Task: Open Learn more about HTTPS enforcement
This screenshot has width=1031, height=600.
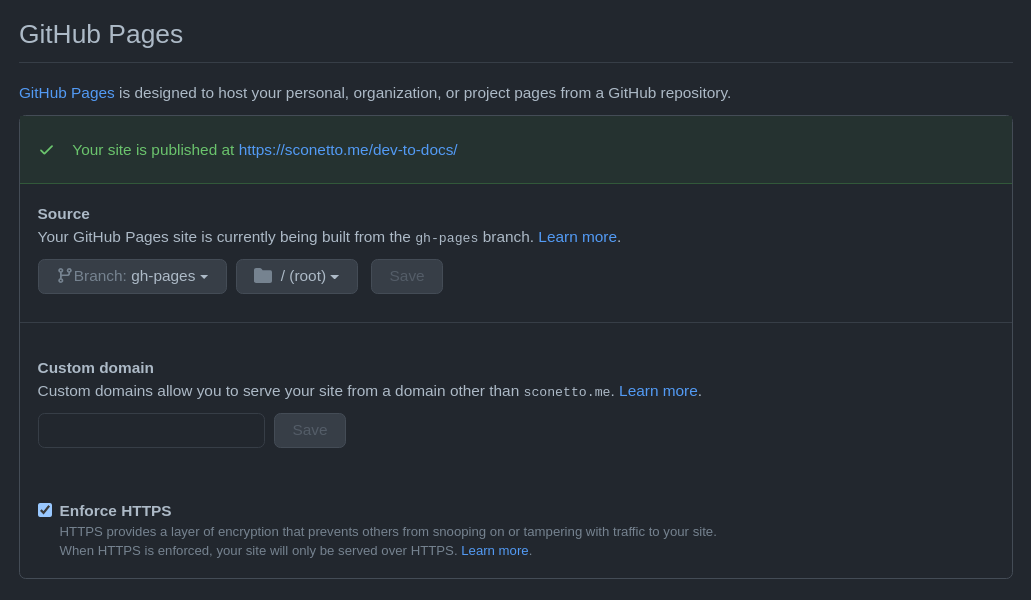Action: (494, 550)
